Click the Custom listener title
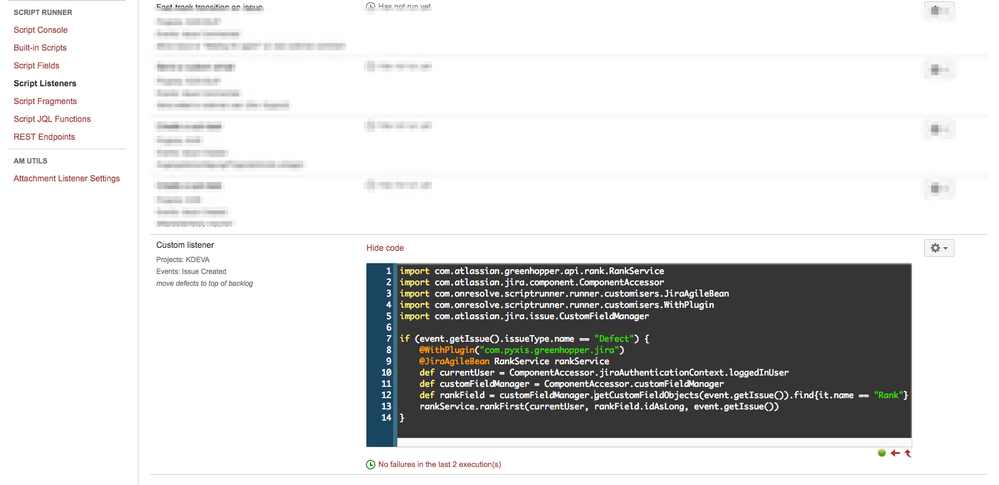The width and height of the screenshot is (999, 485). tap(185, 245)
